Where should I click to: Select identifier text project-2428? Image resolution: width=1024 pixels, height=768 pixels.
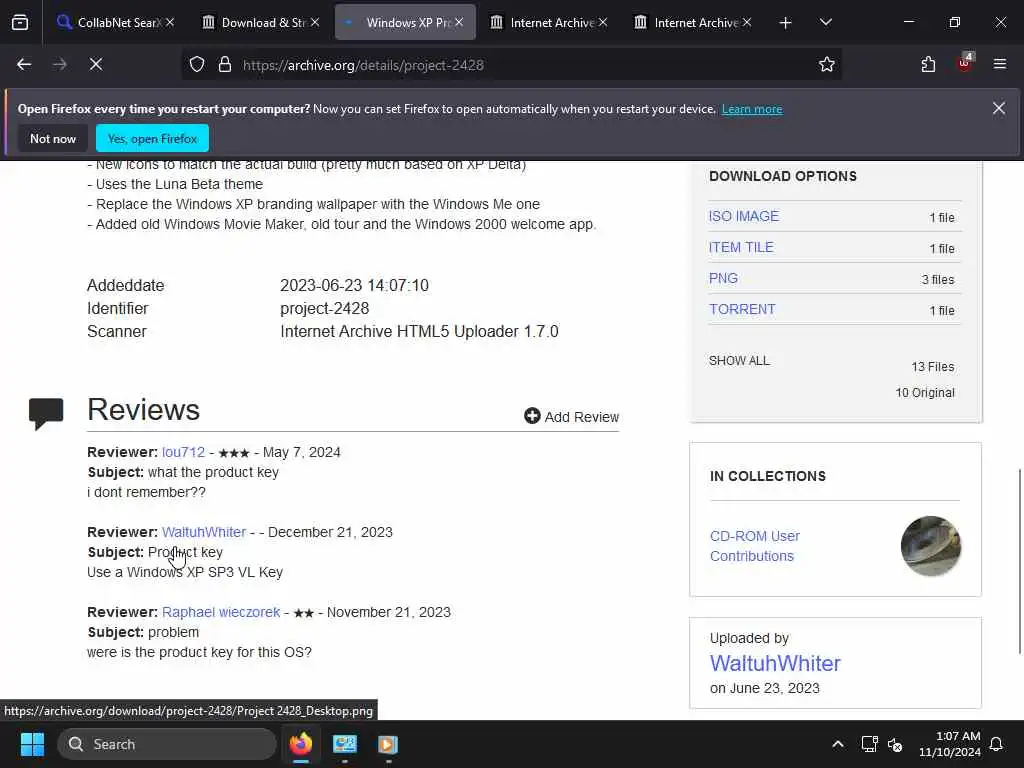(x=325, y=308)
